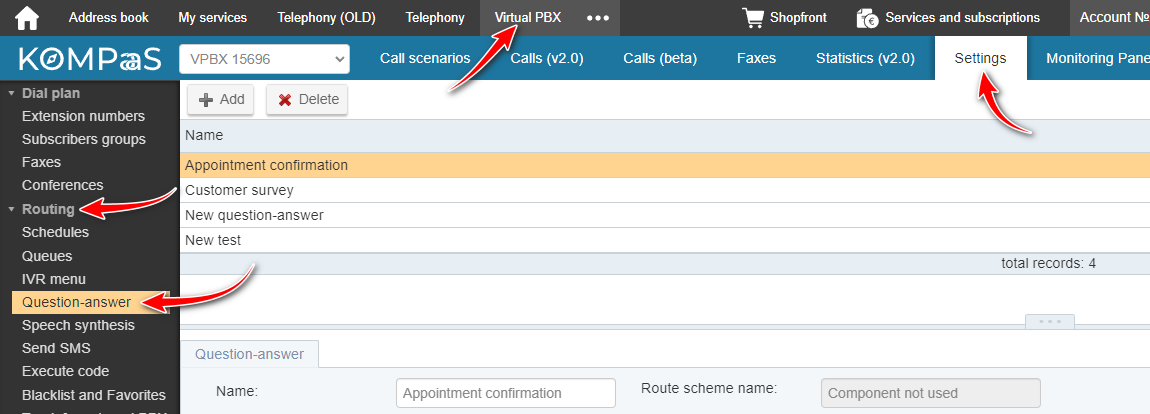1150x414 pixels.
Task: Click the Route scheme name field
Action: tap(931, 393)
